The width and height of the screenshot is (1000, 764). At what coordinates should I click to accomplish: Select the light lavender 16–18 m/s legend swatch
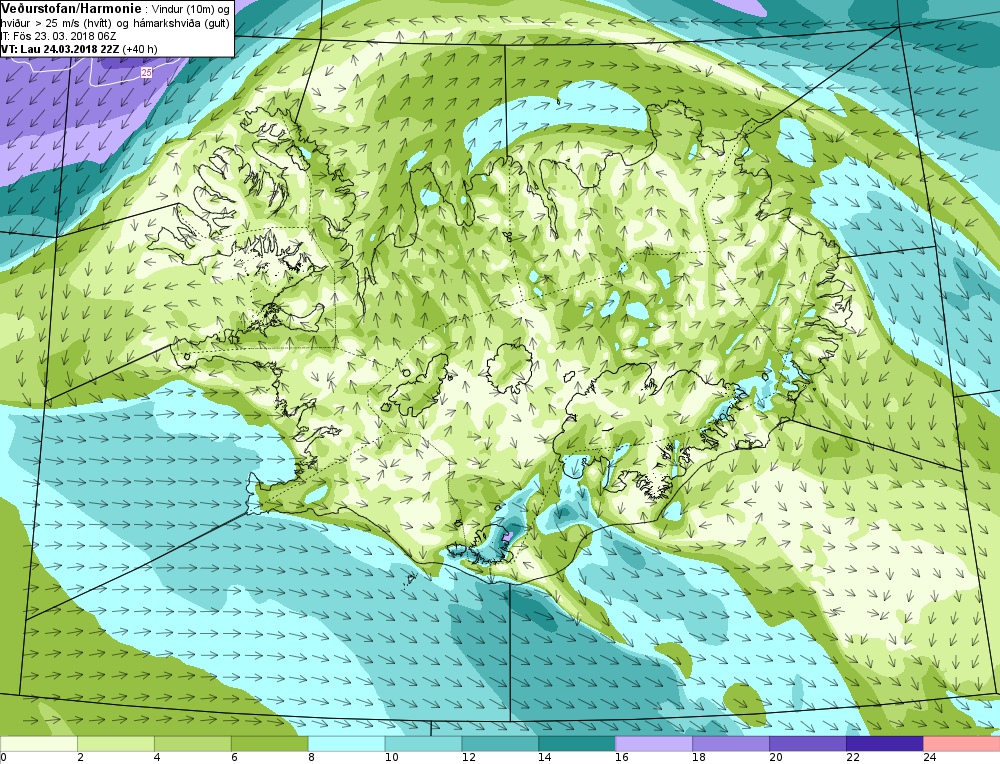(654, 744)
